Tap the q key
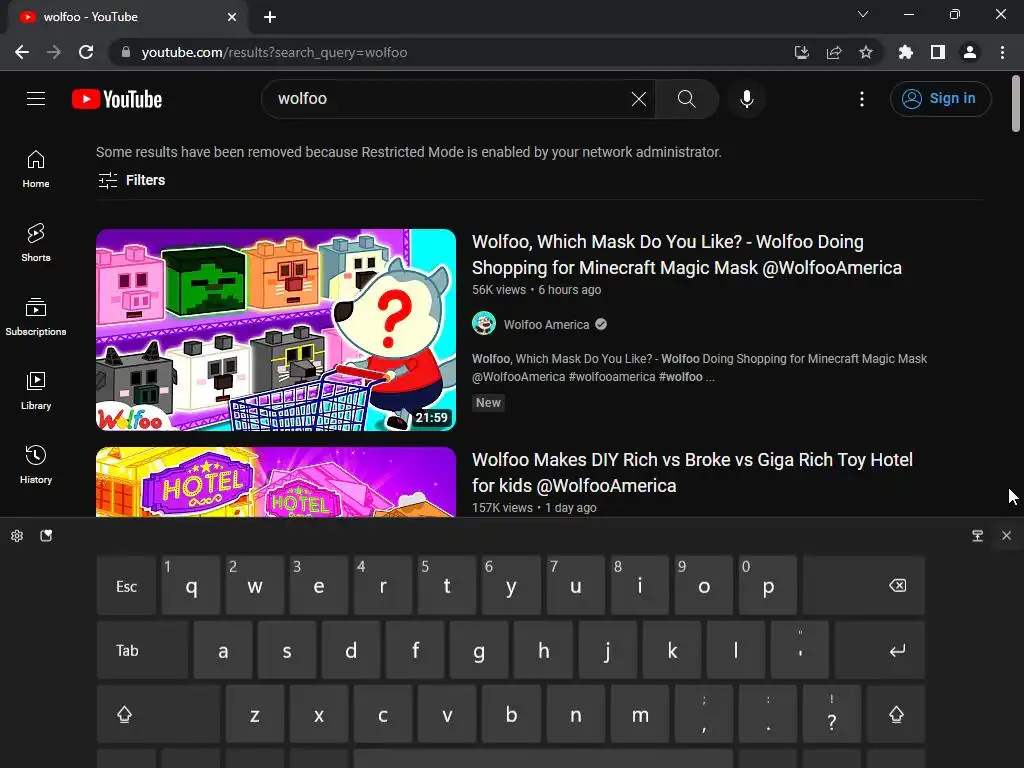The image size is (1024, 768). tap(191, 586)
